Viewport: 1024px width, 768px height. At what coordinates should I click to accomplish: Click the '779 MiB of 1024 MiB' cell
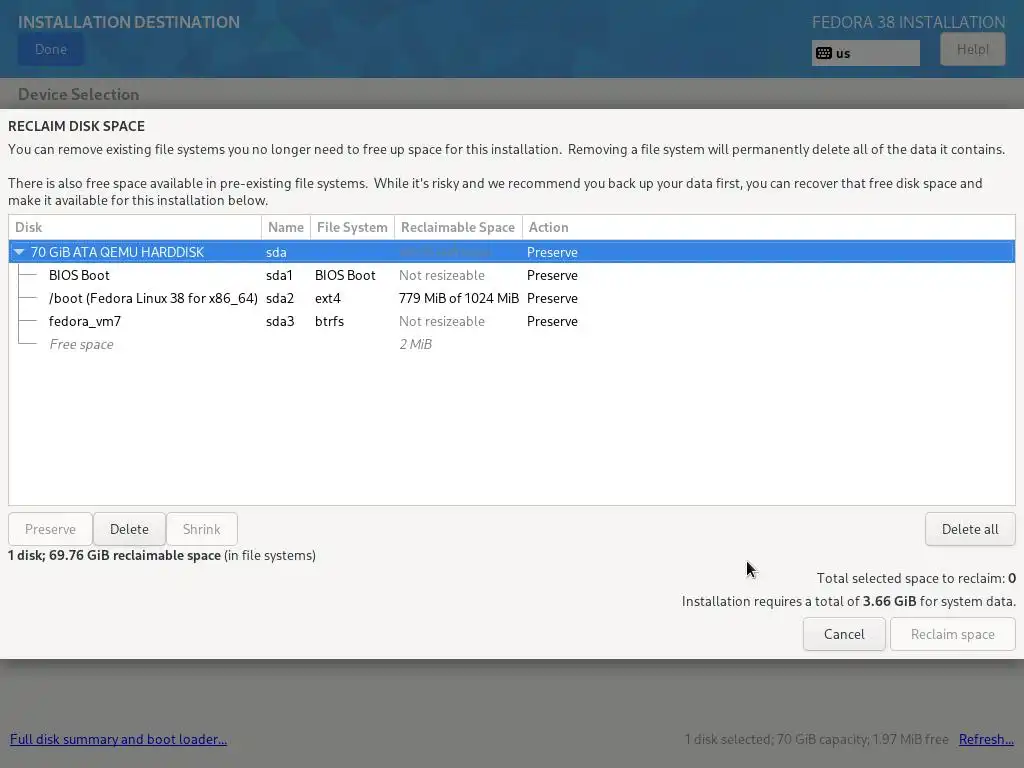click(x=458, y=298)
